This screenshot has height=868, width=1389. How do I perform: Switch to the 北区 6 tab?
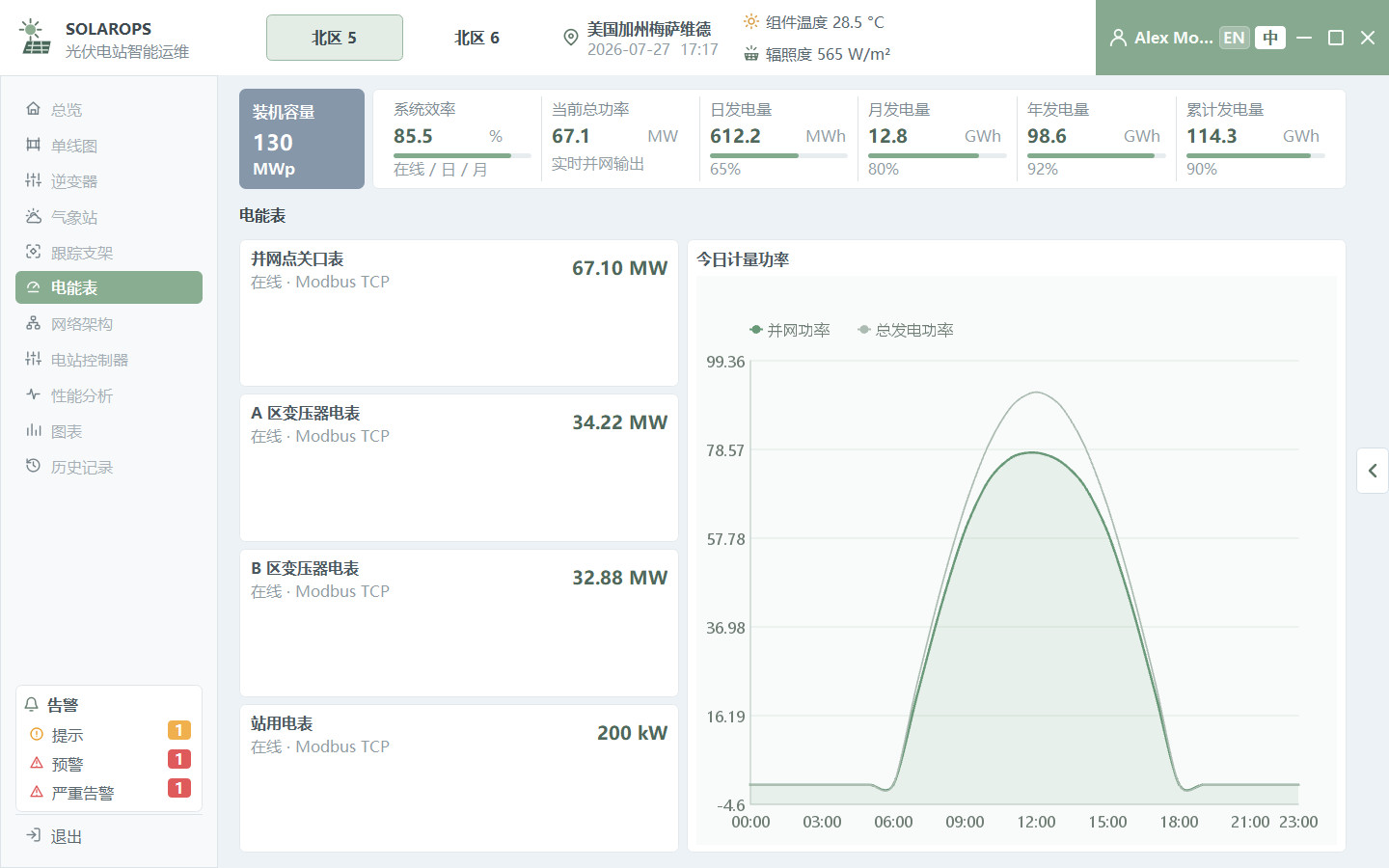point(477,38)
